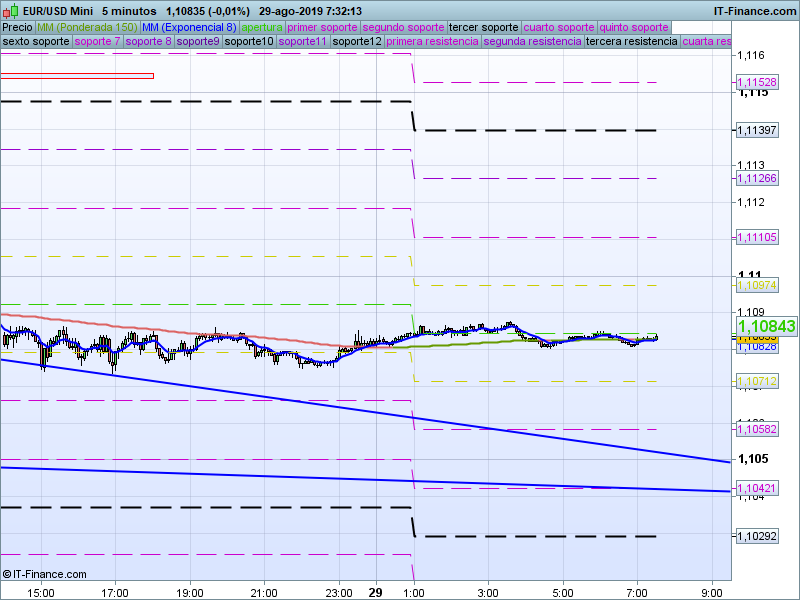Image resolution: width=800 pixels, height=600 pixels.
Task: Click the 1,10292 price level tag
Action: pos(756,536)
